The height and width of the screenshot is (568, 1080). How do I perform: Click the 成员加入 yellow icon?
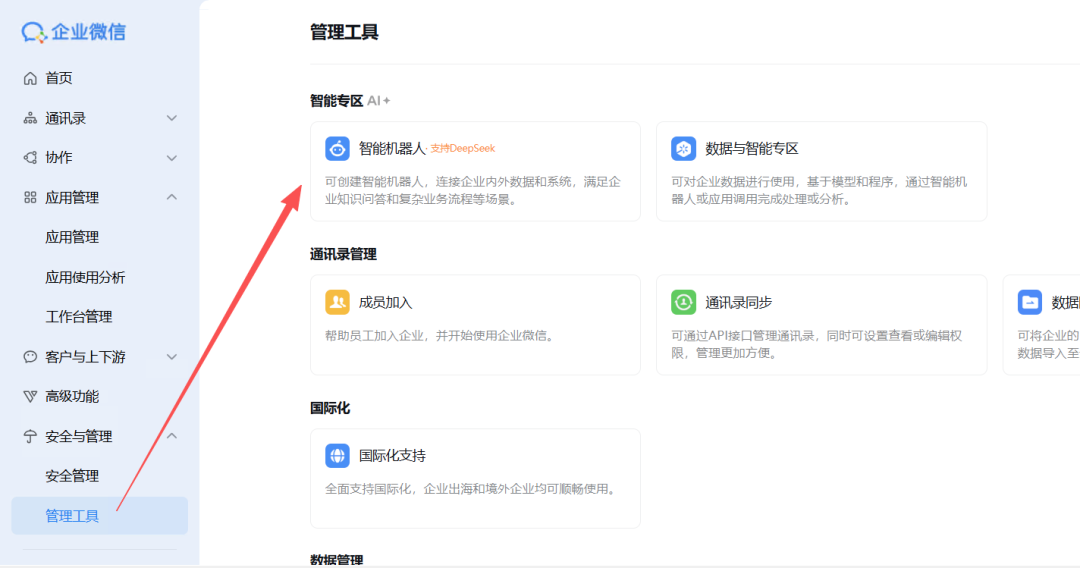coord(338,302)
